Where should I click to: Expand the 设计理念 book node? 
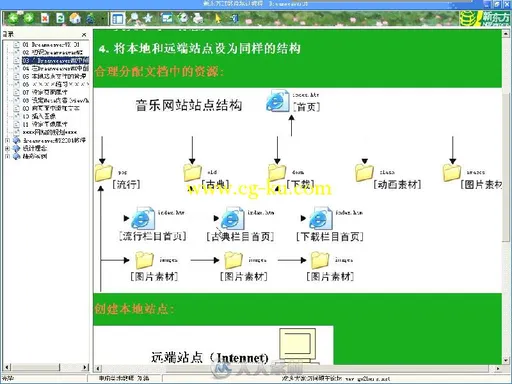(7, 148)
